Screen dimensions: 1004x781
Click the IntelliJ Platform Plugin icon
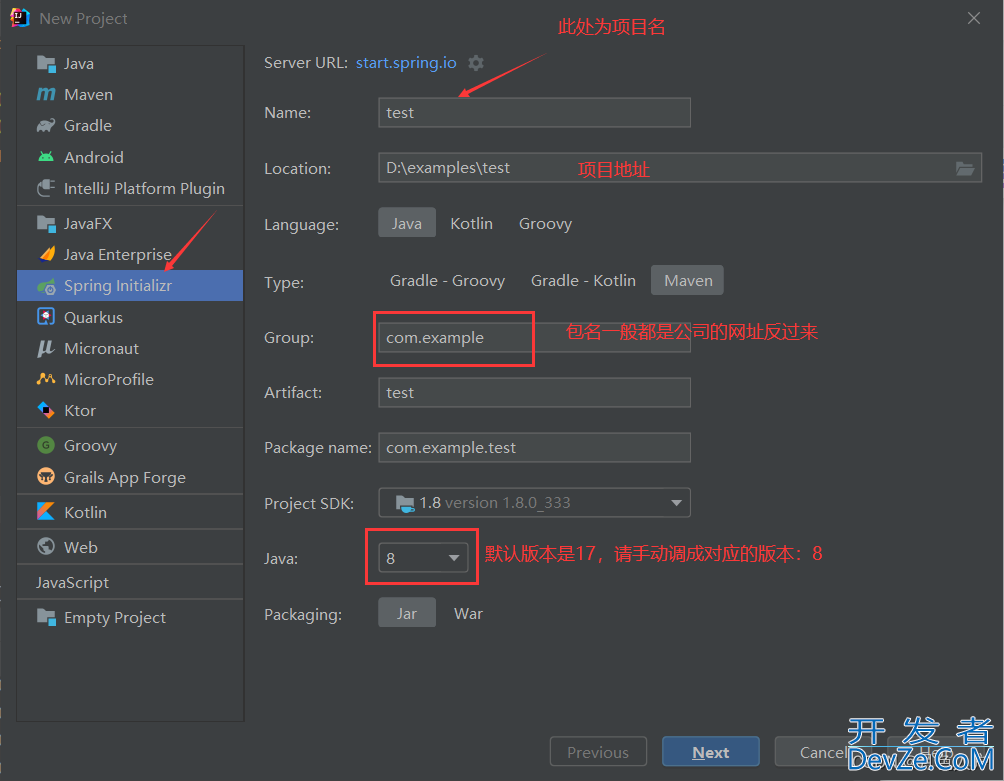tap(46, 188)
